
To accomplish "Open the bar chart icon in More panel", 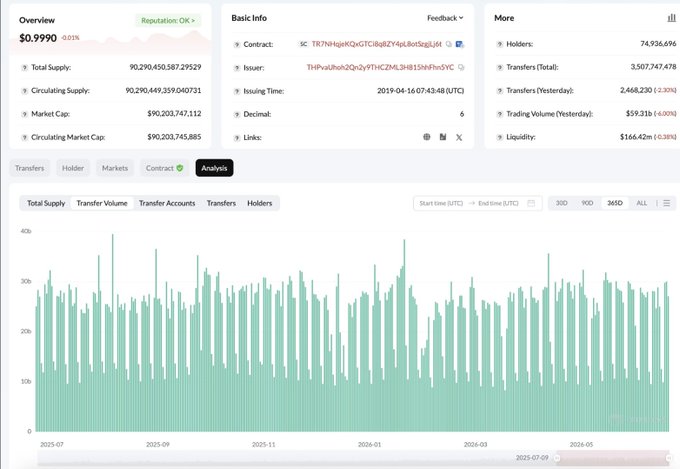I will pyautogui.click(x=671, y=18).
